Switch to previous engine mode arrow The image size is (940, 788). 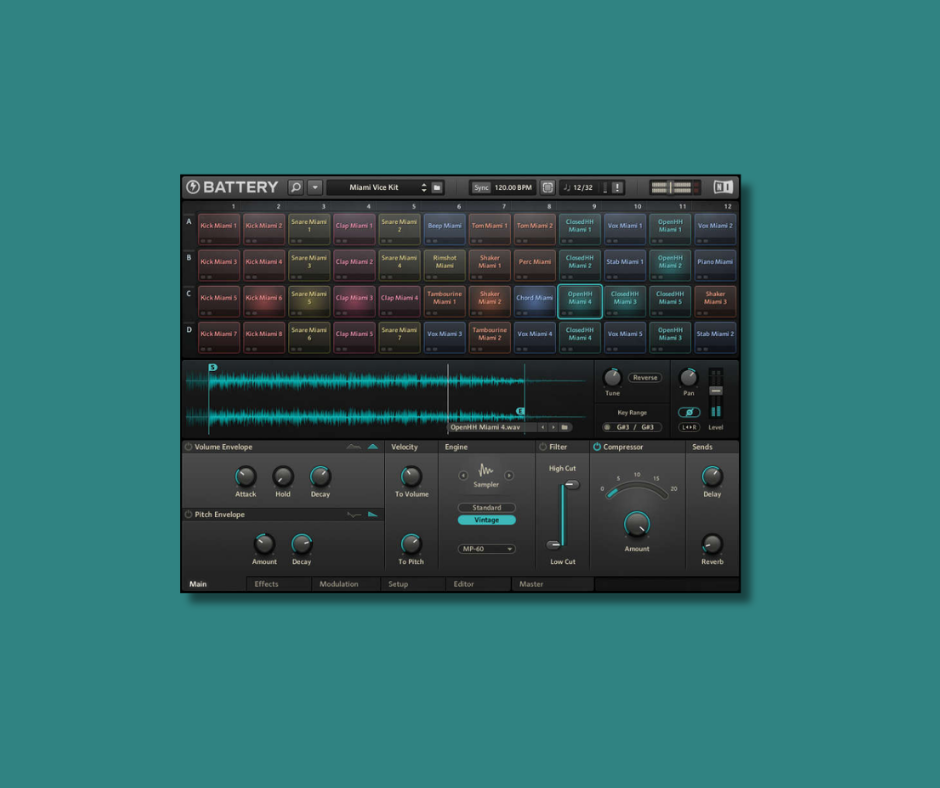463,476
